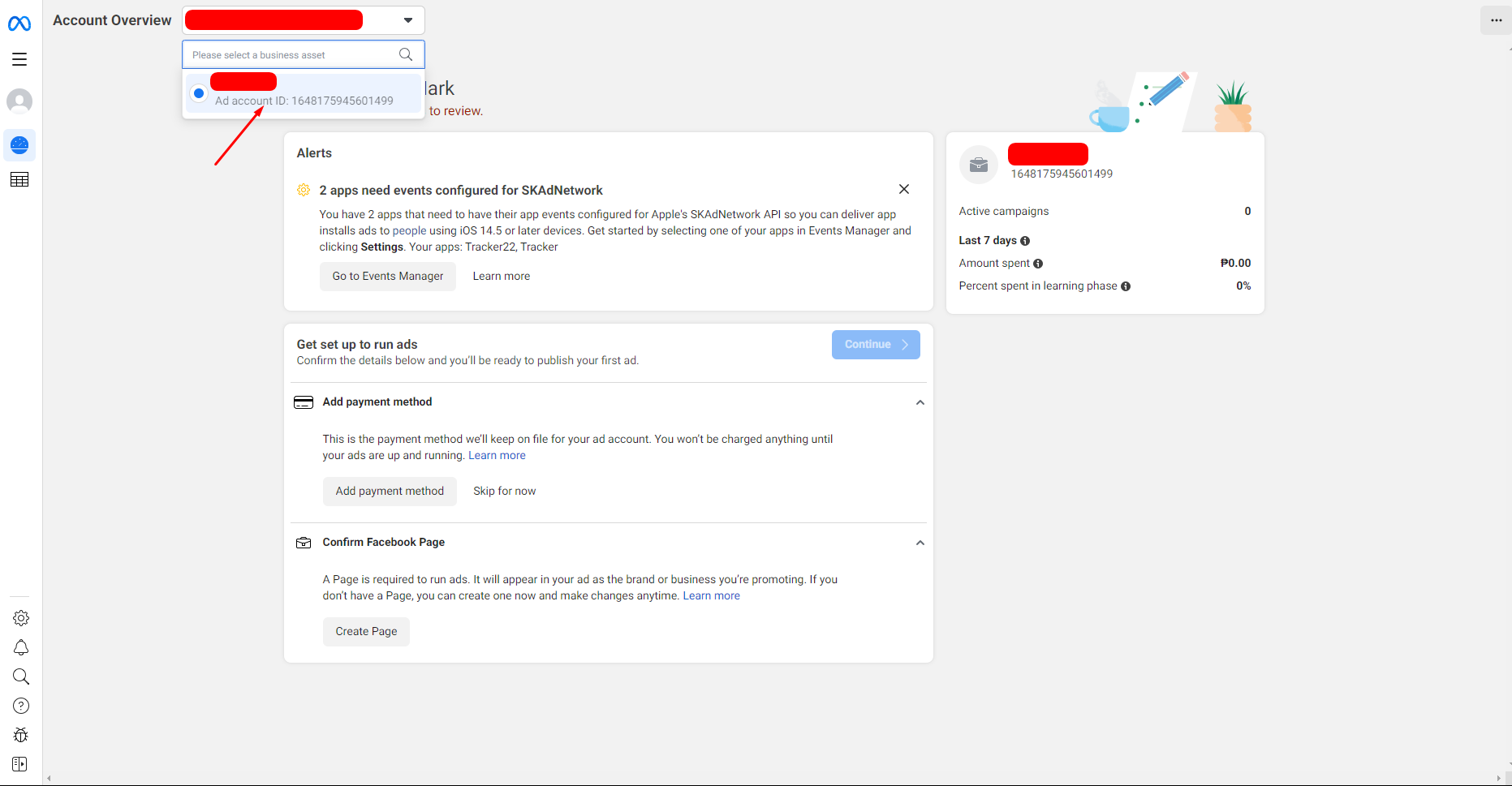
Task: Click the sidebar Search magnifier icon
Action: click(21, 676)
